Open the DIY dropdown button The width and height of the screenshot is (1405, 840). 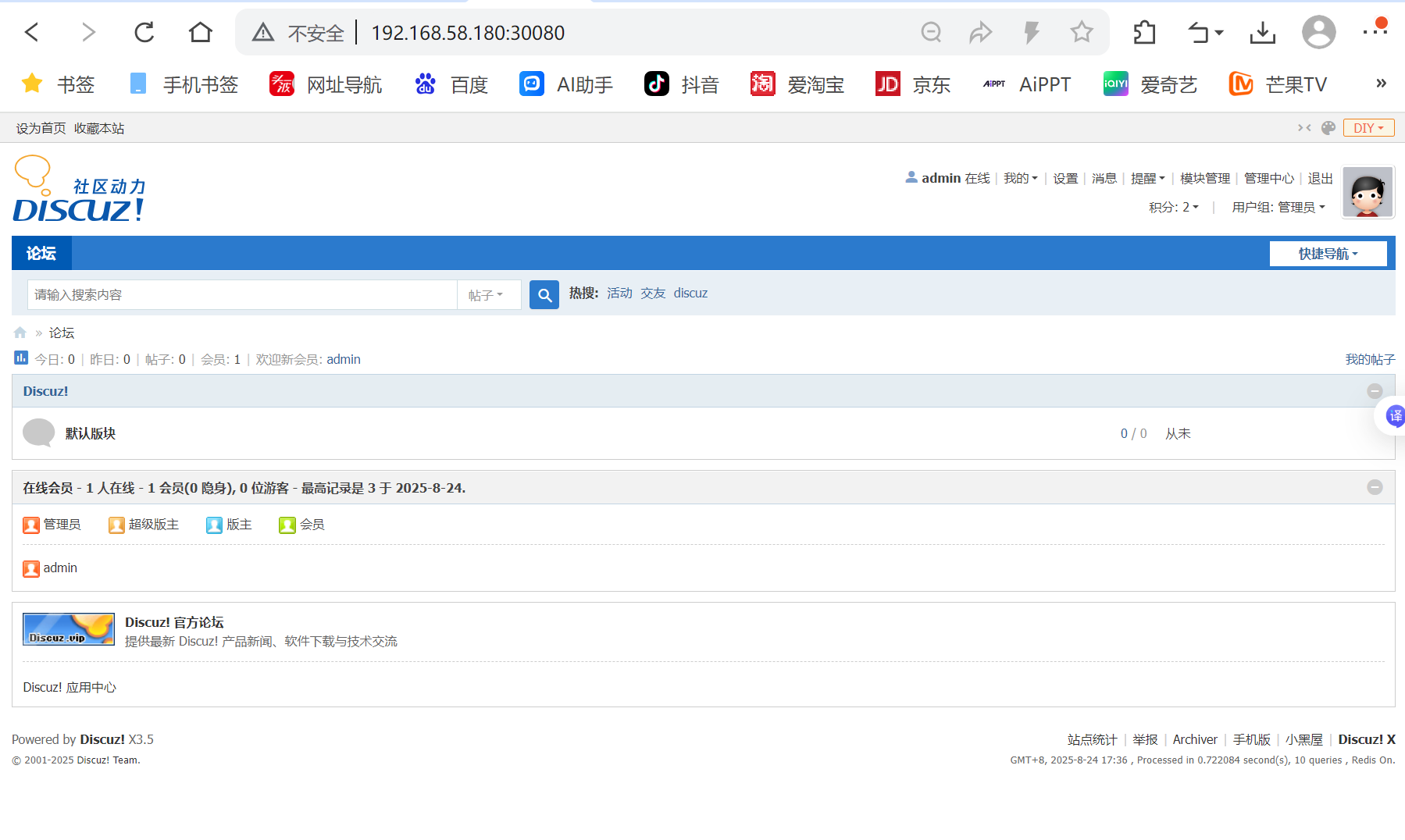point(1368,128)
